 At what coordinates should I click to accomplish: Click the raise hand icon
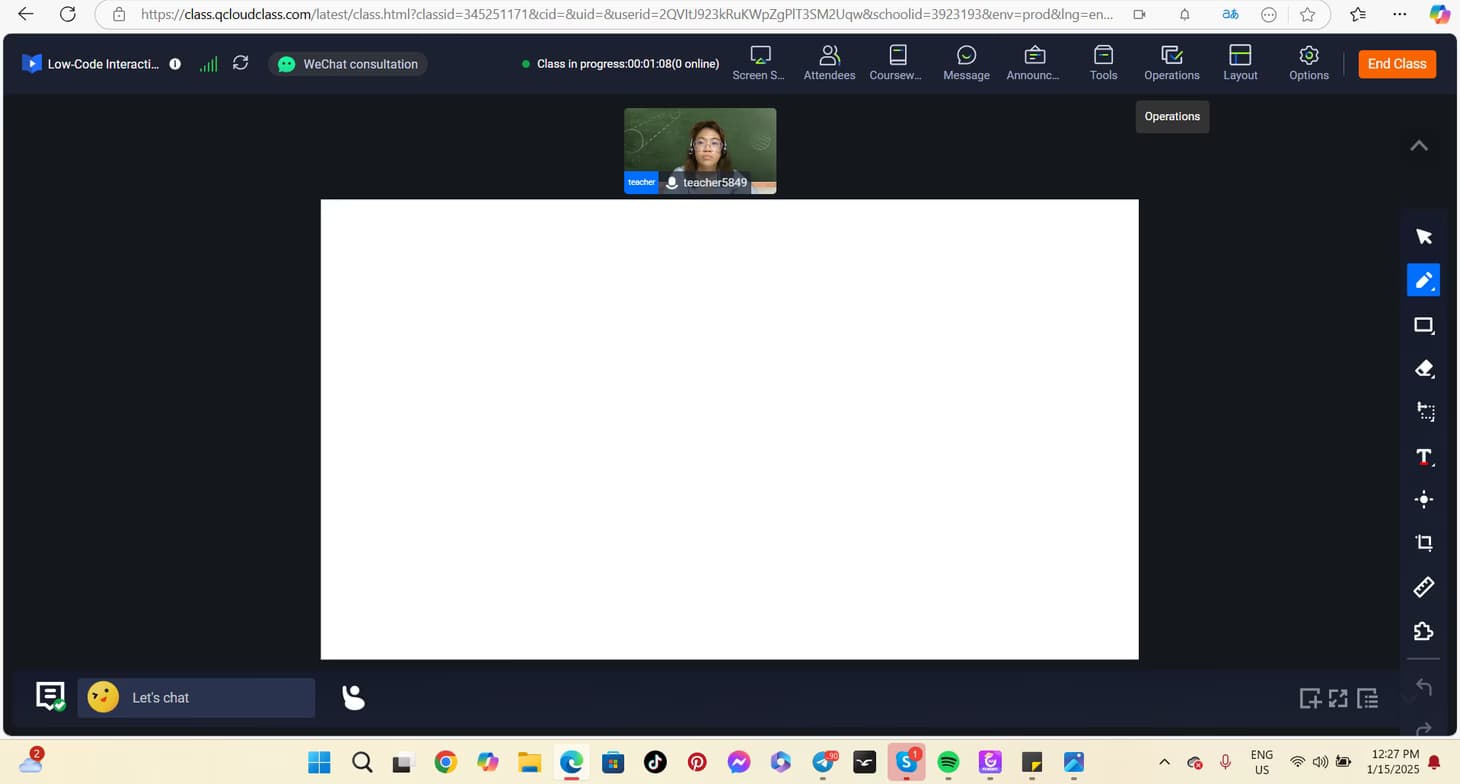pos(353,697)
